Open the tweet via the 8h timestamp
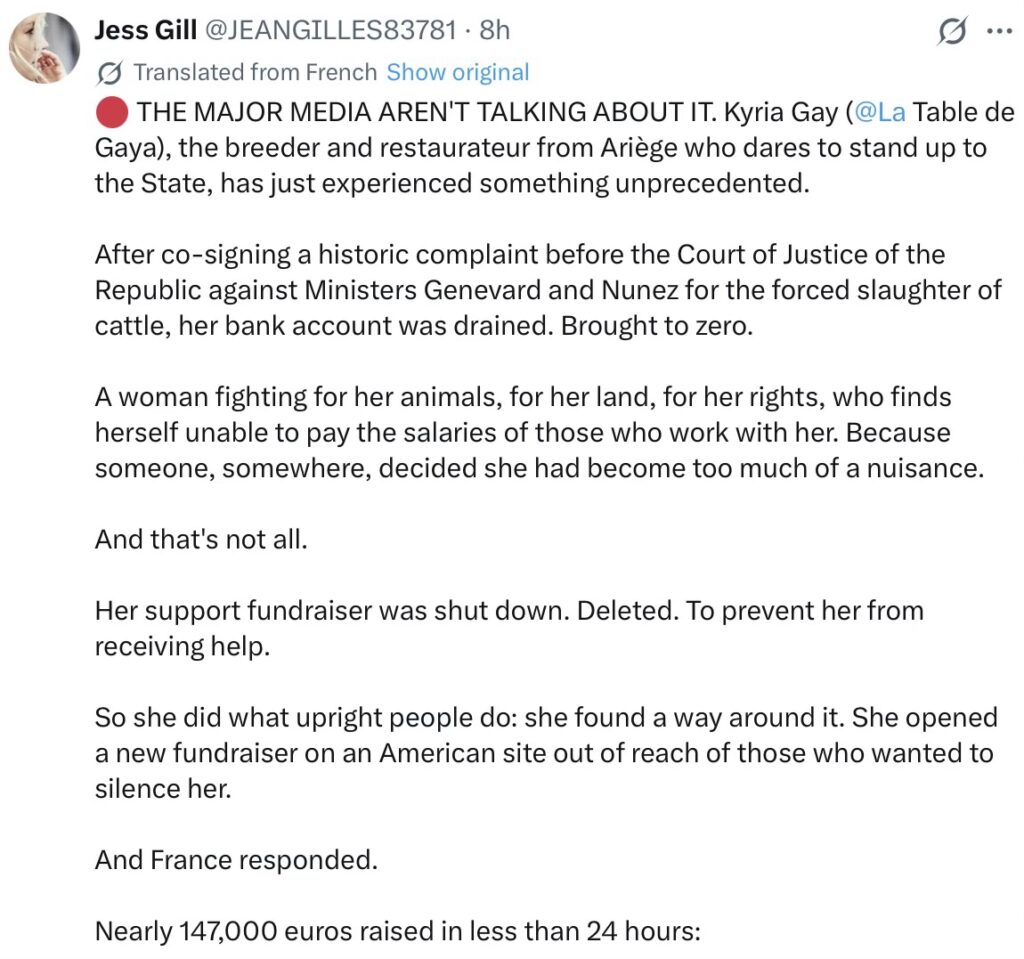1024x959 pixels. point(494,31)
